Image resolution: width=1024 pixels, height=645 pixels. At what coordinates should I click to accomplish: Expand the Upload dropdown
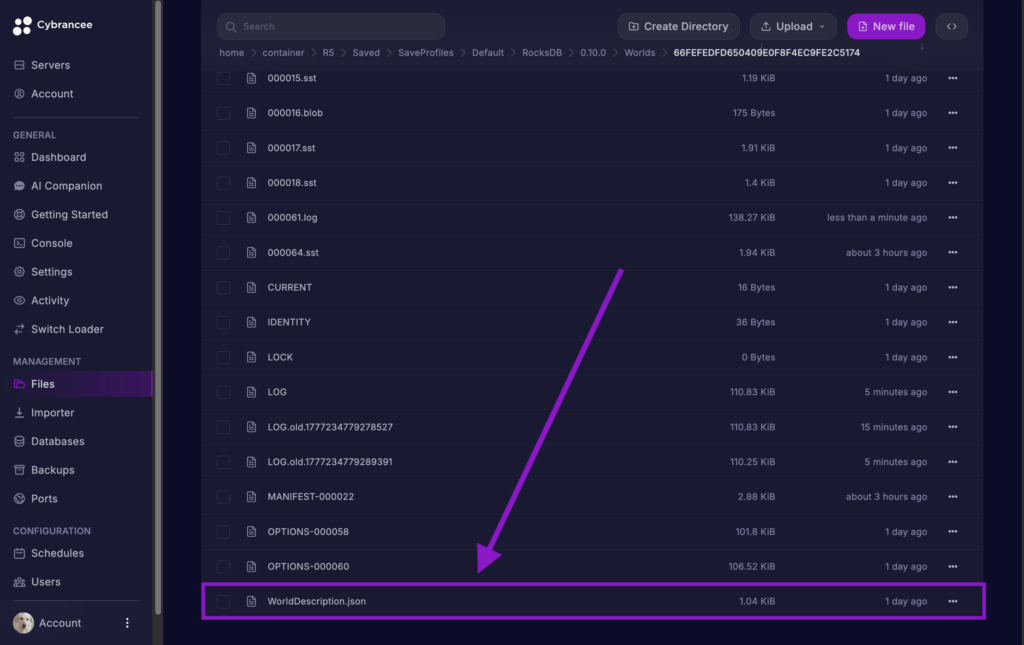click(x=793, y=27)
